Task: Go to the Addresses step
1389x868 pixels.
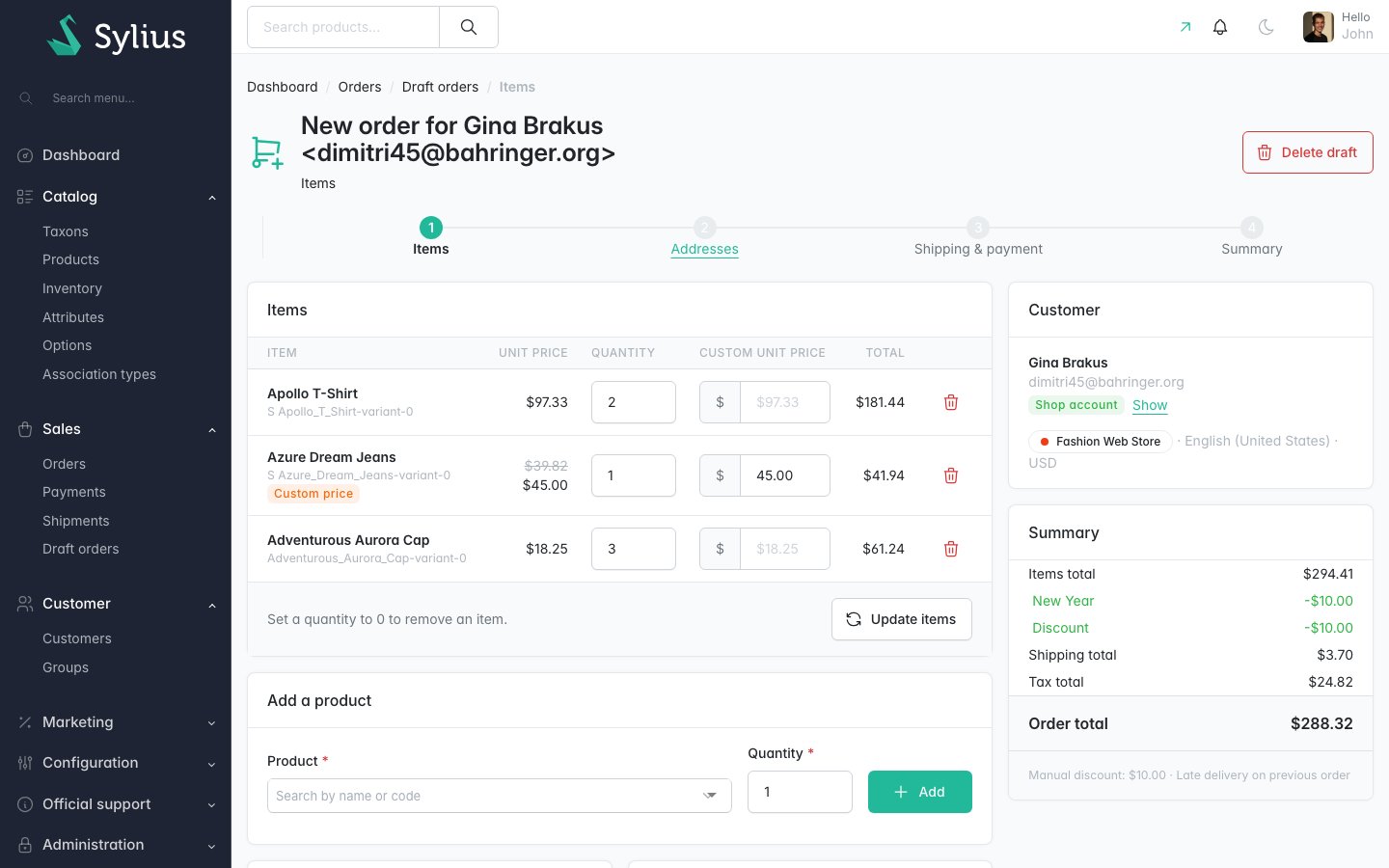Action: (704, 249)
